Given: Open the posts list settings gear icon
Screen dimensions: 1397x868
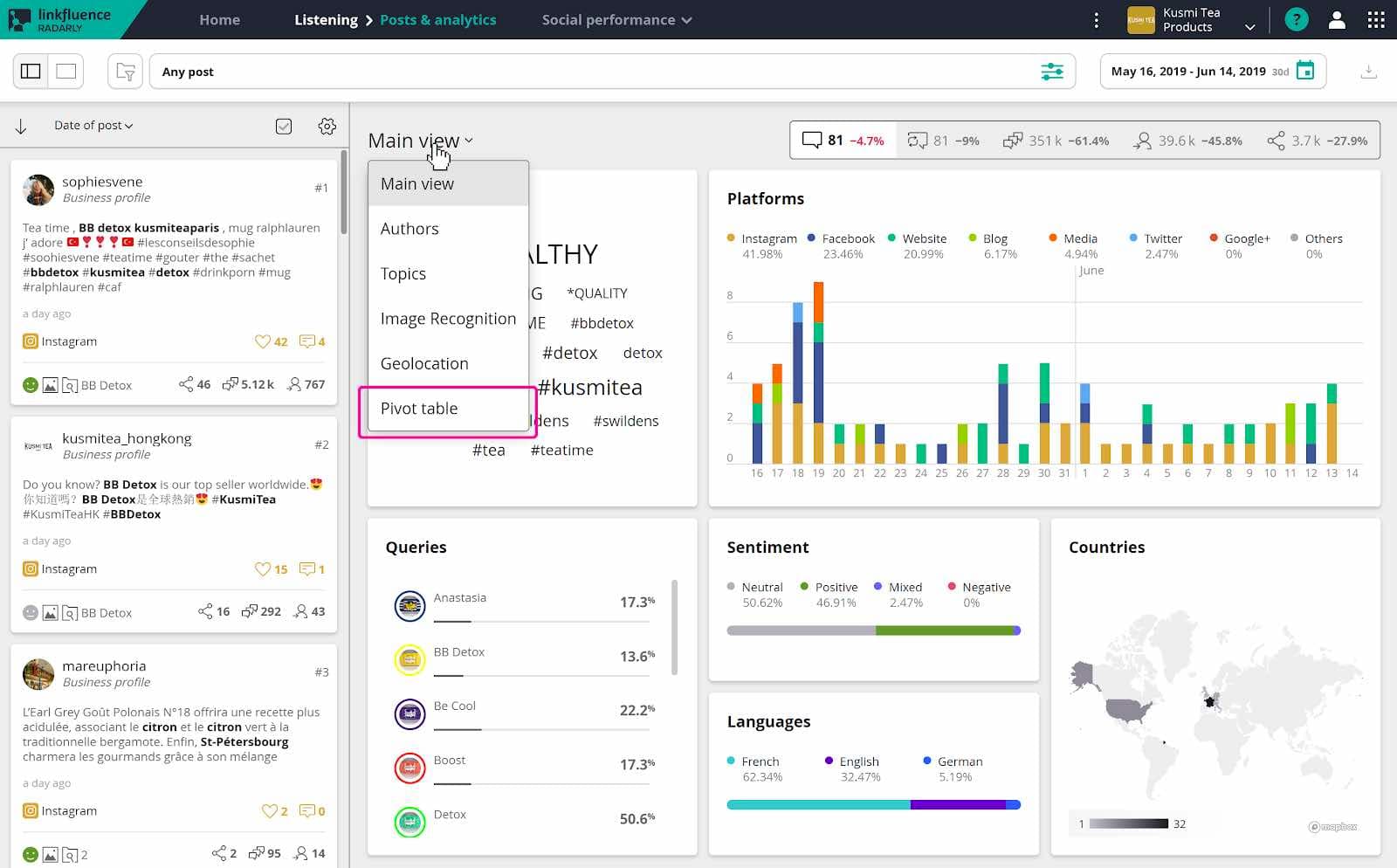Looking at the screenshot, I should [327, 126].
